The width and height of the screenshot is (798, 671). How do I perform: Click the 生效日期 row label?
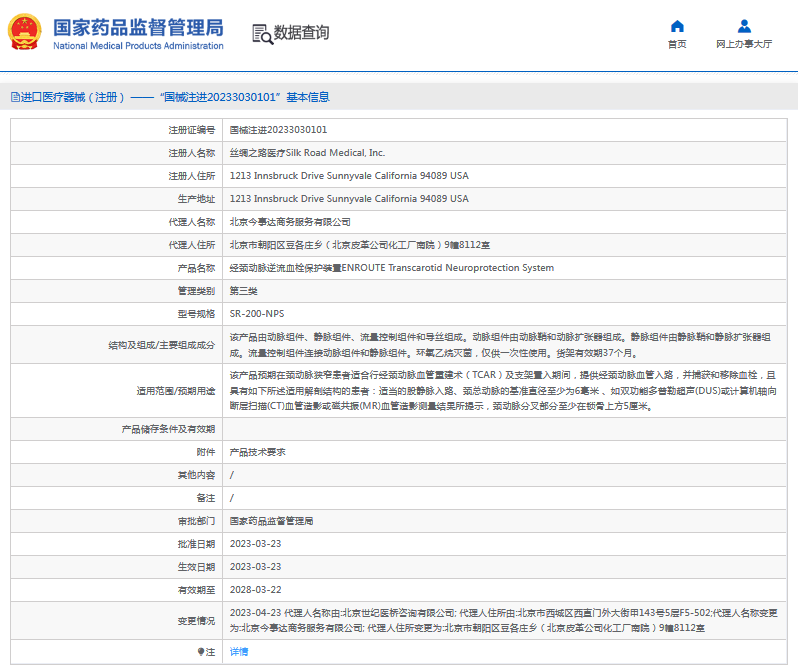click(196, 567)
